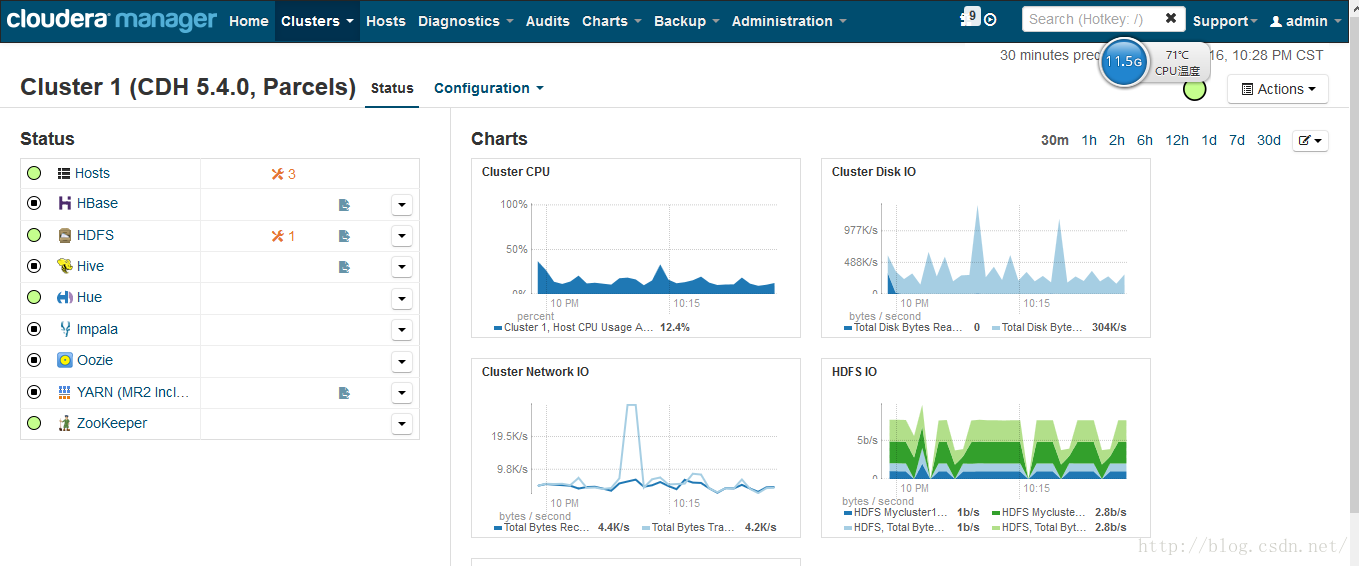Image resolution: width=1359 pixels, height=566 pixels.
Task: Expand the HBase row actions dropdown
Action: pos(401,205)
